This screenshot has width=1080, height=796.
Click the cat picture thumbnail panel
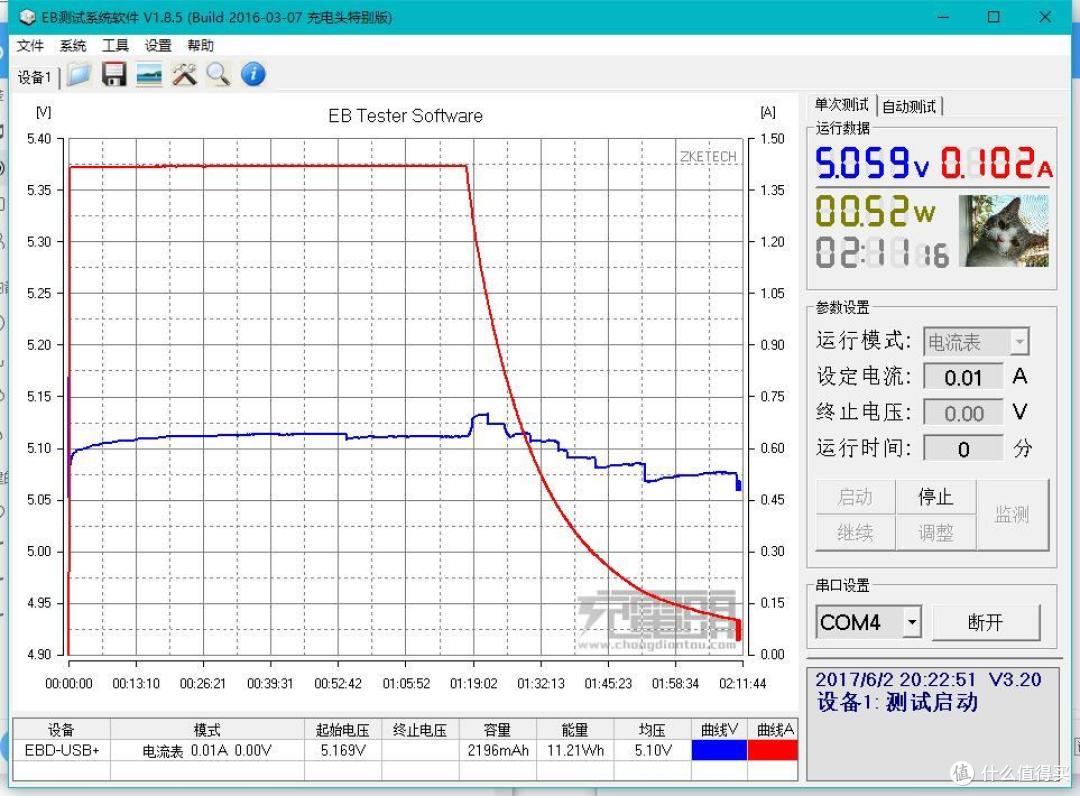click(1005, 231)
